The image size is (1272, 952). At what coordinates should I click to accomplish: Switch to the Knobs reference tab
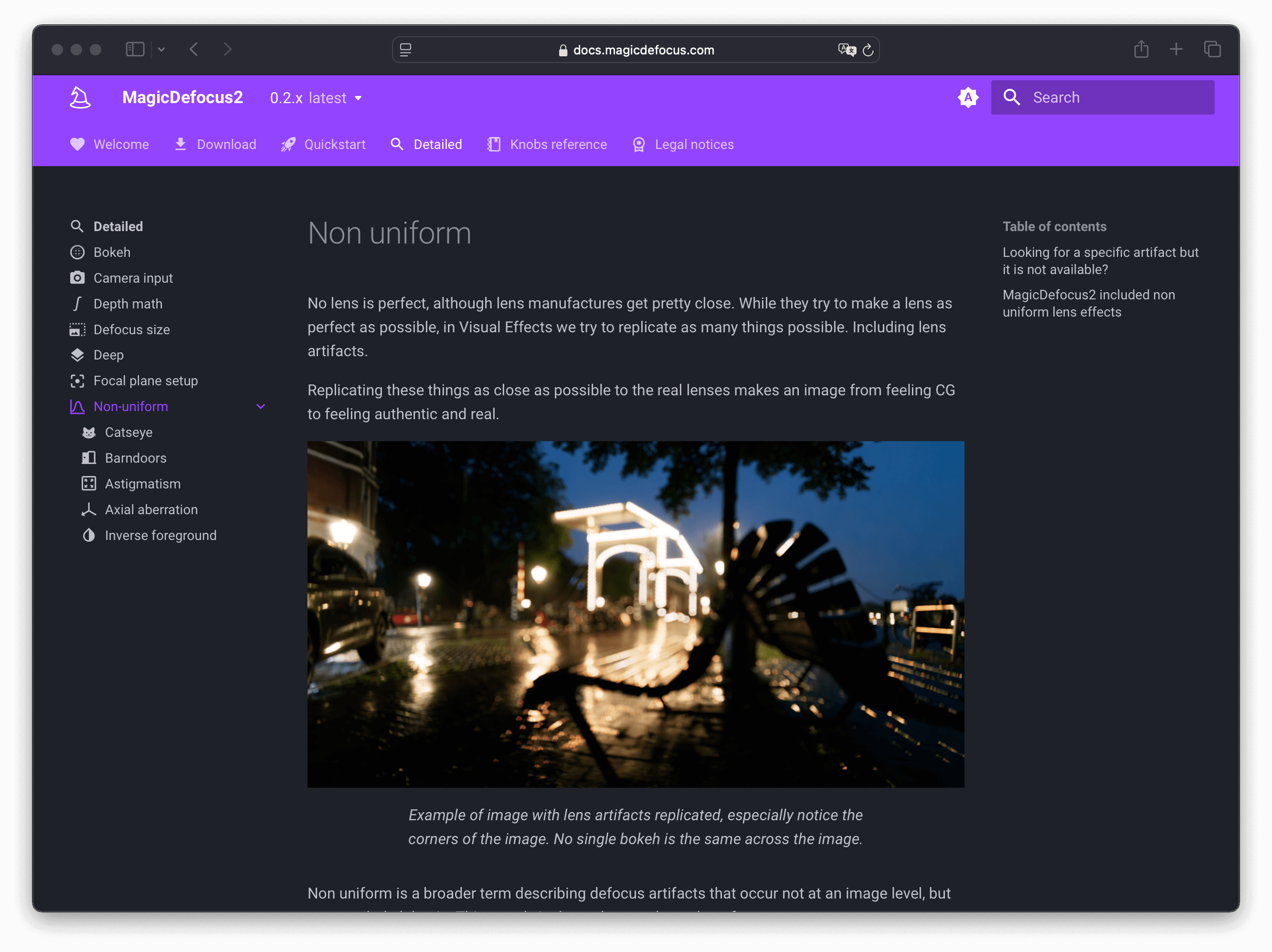click(x=547, y=144)
